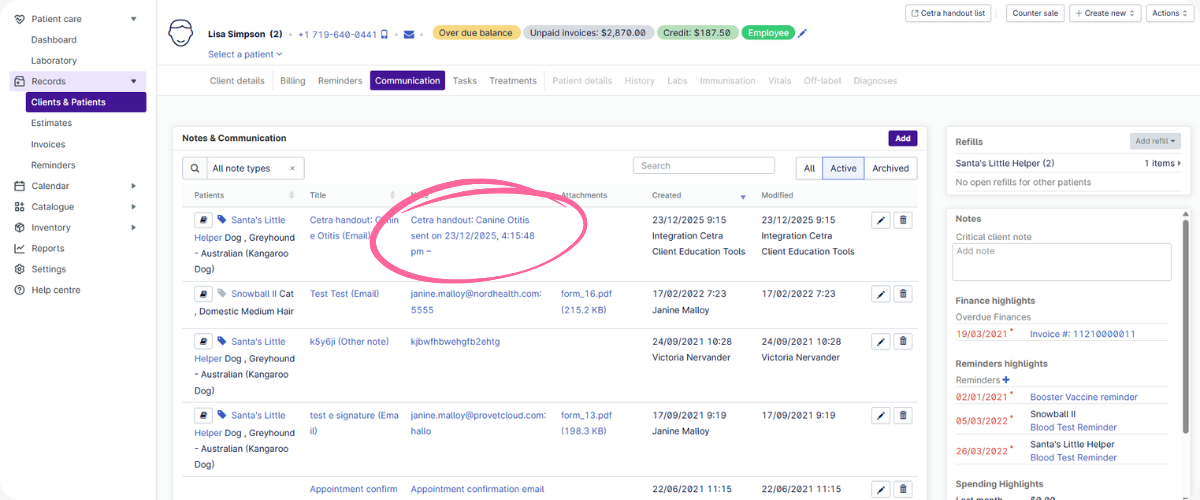Expand the Catalogue menu

click(x=134, y=207)
